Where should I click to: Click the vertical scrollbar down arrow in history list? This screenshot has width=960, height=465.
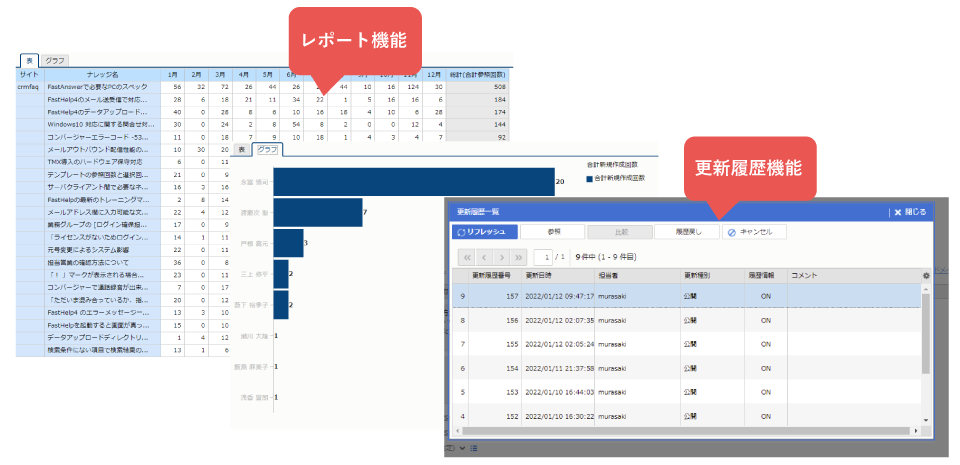(926, 420)
